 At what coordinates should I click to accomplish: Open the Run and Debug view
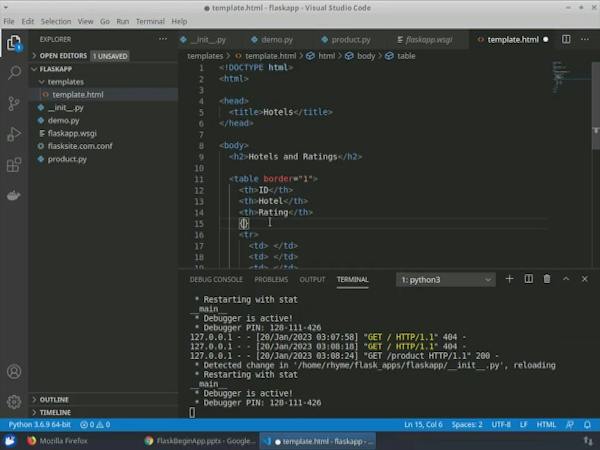(x=14, y=134)
